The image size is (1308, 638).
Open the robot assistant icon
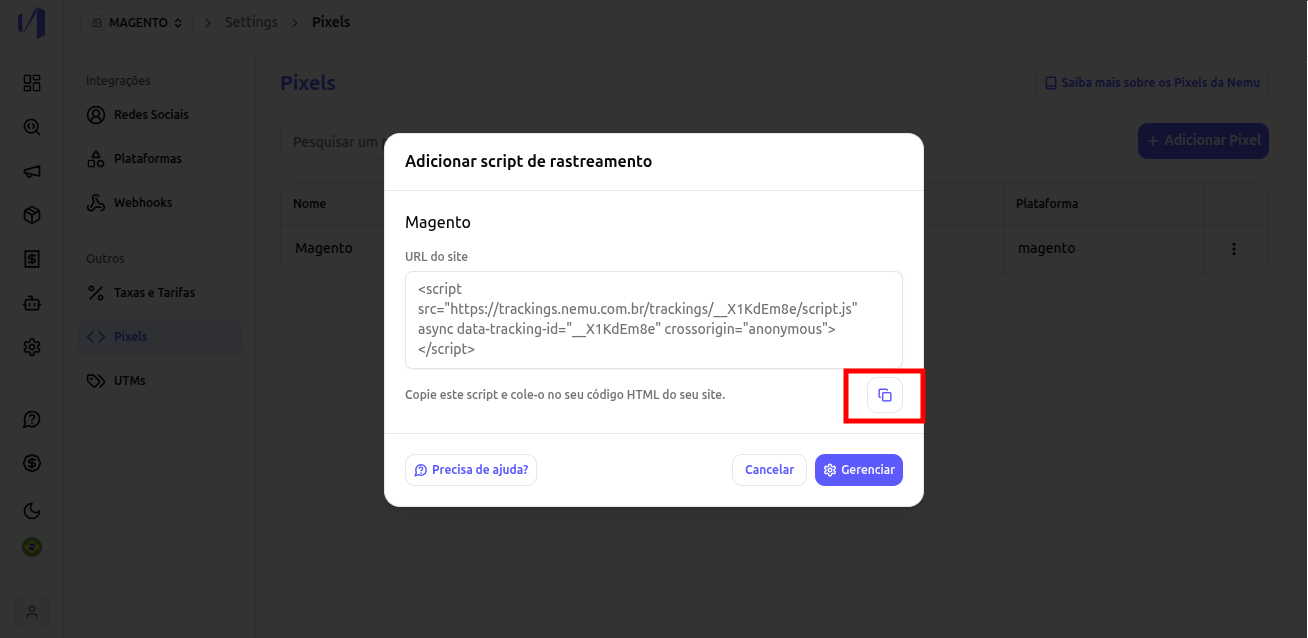pos(32,303)
